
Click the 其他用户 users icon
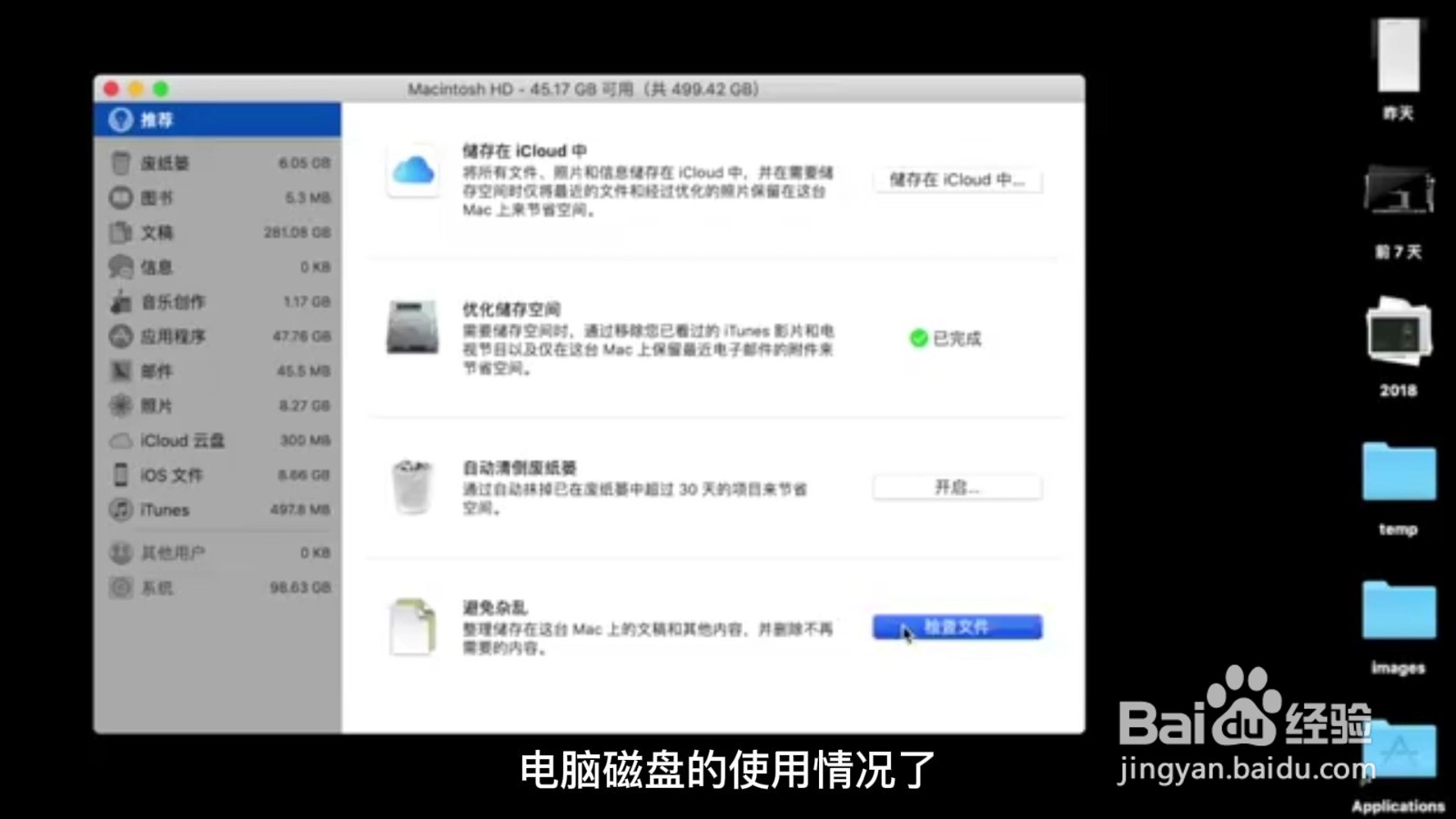coord(121,552)
